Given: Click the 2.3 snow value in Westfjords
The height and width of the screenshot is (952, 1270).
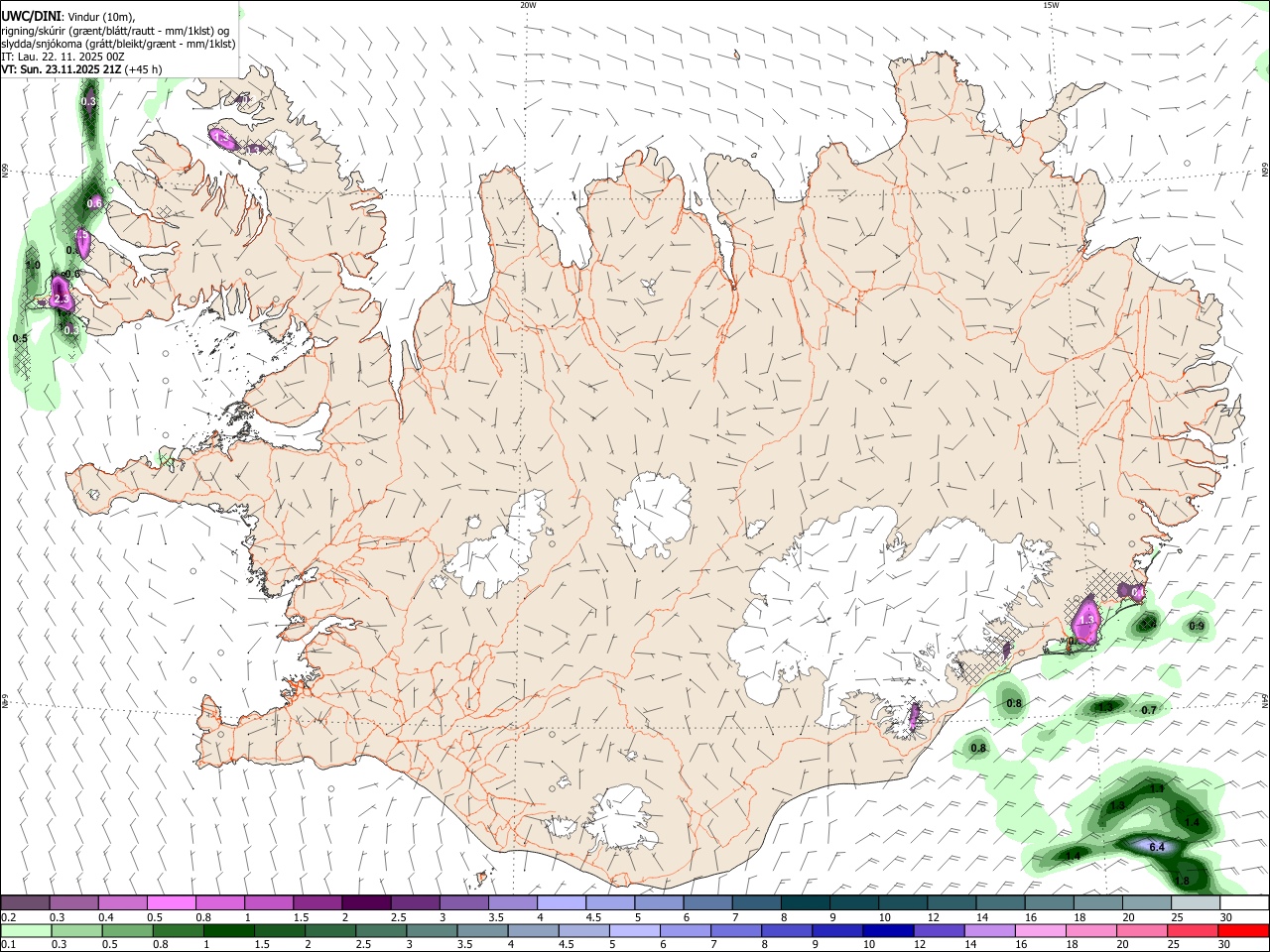Looking at the screenshot, I should tap(61, 298).
